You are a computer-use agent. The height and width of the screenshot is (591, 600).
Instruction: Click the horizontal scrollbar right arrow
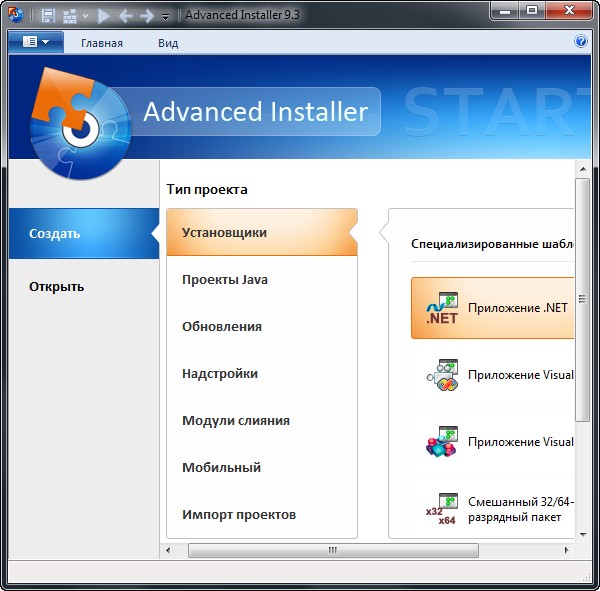point(568,550)
